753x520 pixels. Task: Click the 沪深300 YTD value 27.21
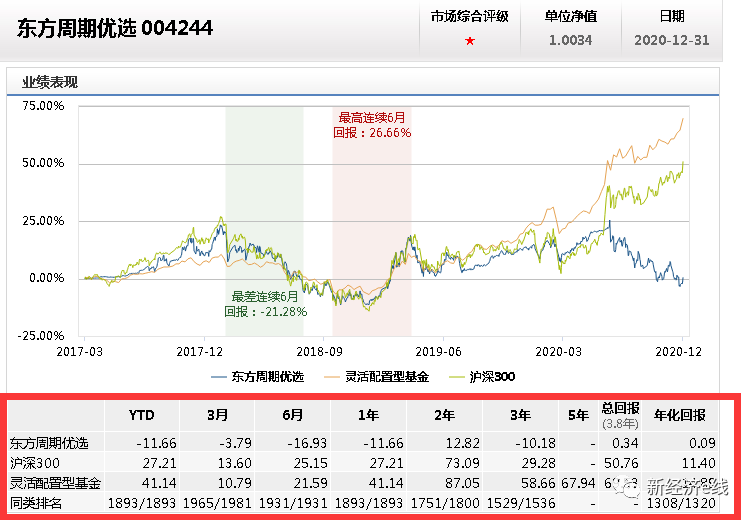159,463
